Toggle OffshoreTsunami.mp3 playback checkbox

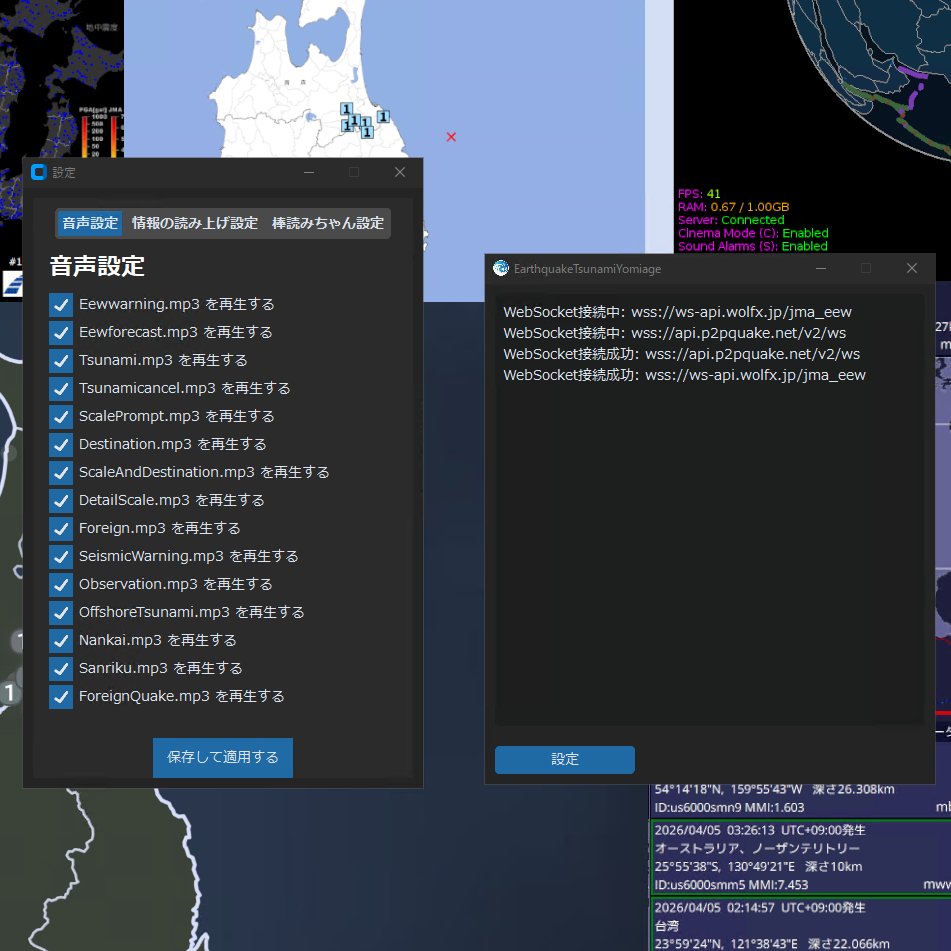pyautogui.click(x=61, y=613)
